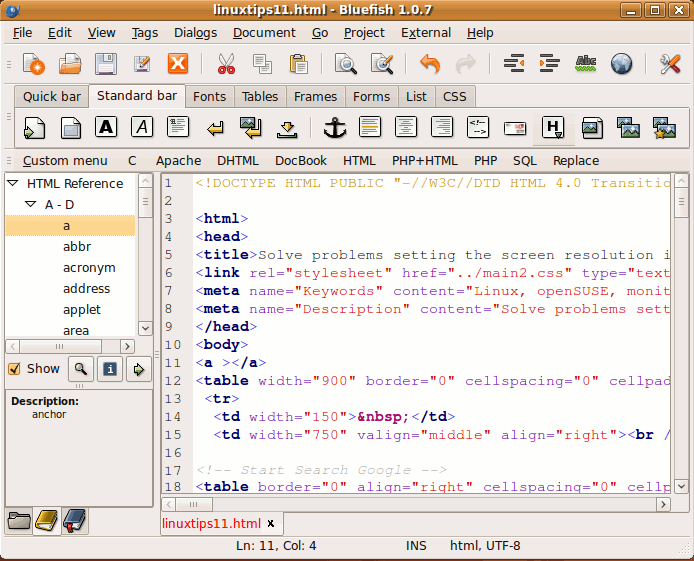
Task: Click the Undo arrow icon
Action: pos(430,65)
